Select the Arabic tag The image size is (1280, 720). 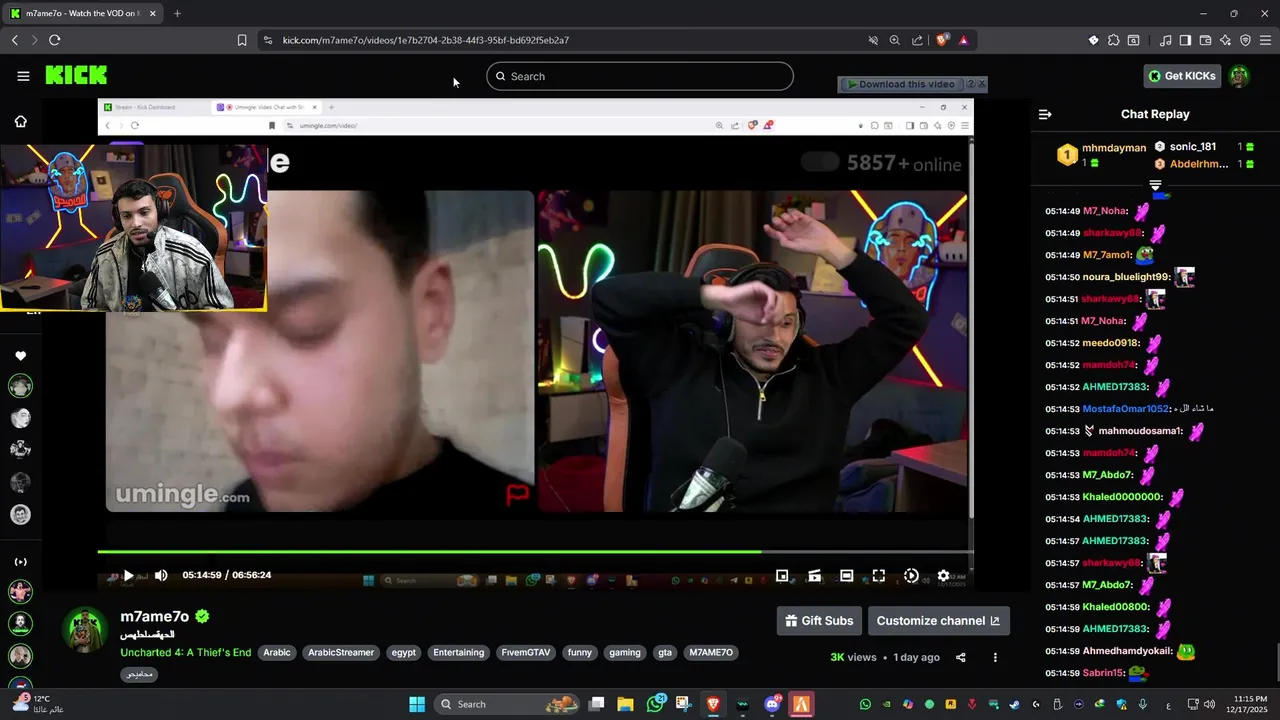[x=277, y=653]
